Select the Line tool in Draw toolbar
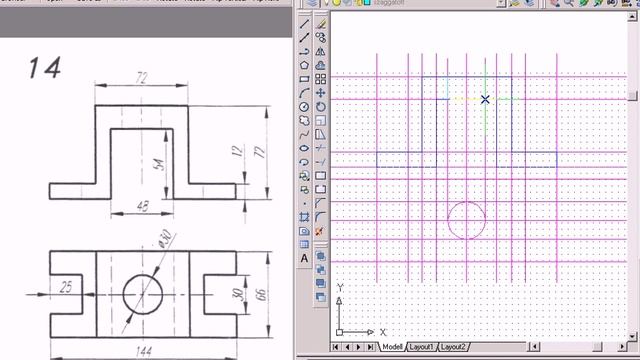This screenshot has height=360, width=640. point(304,24)
